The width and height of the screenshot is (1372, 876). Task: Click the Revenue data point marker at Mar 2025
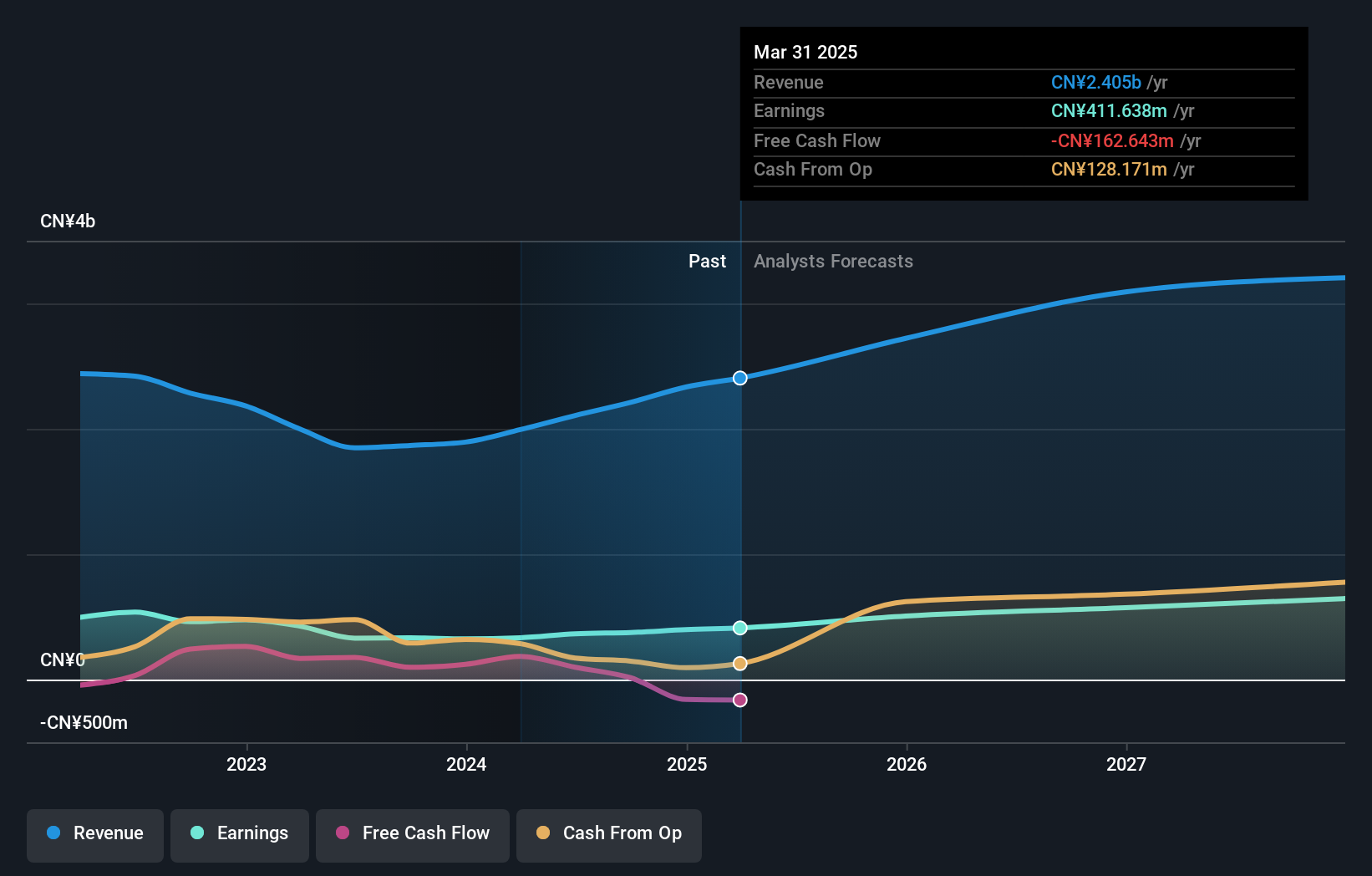pos(740,378)
